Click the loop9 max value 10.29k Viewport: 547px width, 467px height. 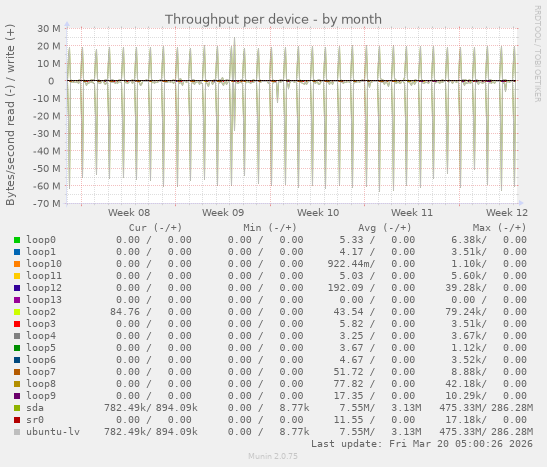tap(463, 396)
